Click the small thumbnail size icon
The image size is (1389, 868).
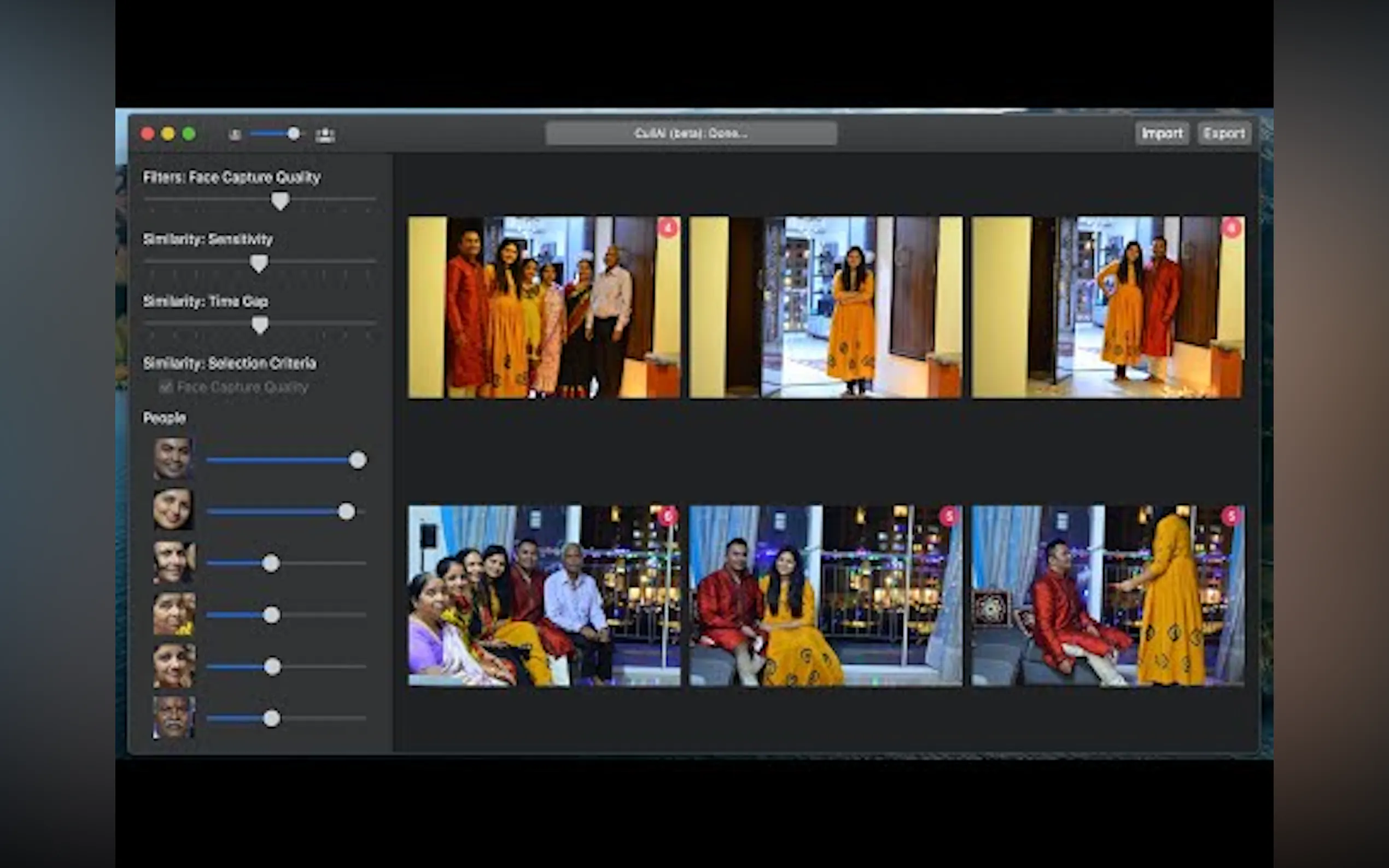[x=234, y=135]
